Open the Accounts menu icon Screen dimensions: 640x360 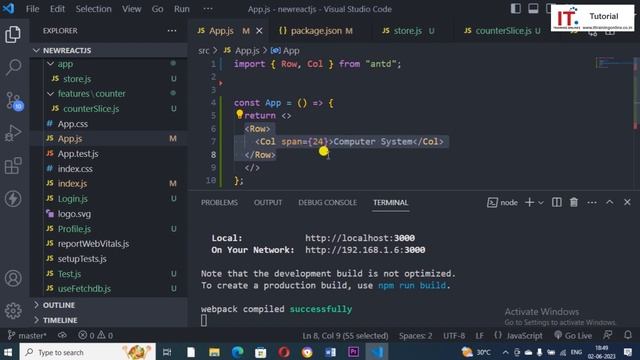click(x=13, y=278)
